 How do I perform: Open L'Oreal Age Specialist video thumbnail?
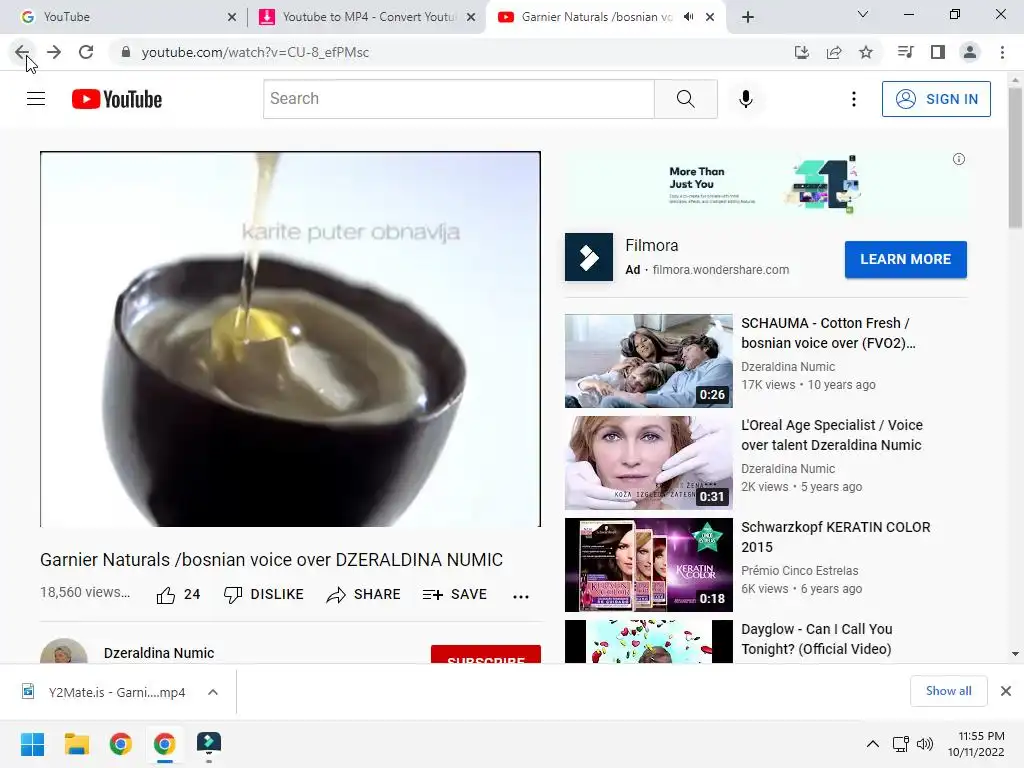tap(648, 463)
